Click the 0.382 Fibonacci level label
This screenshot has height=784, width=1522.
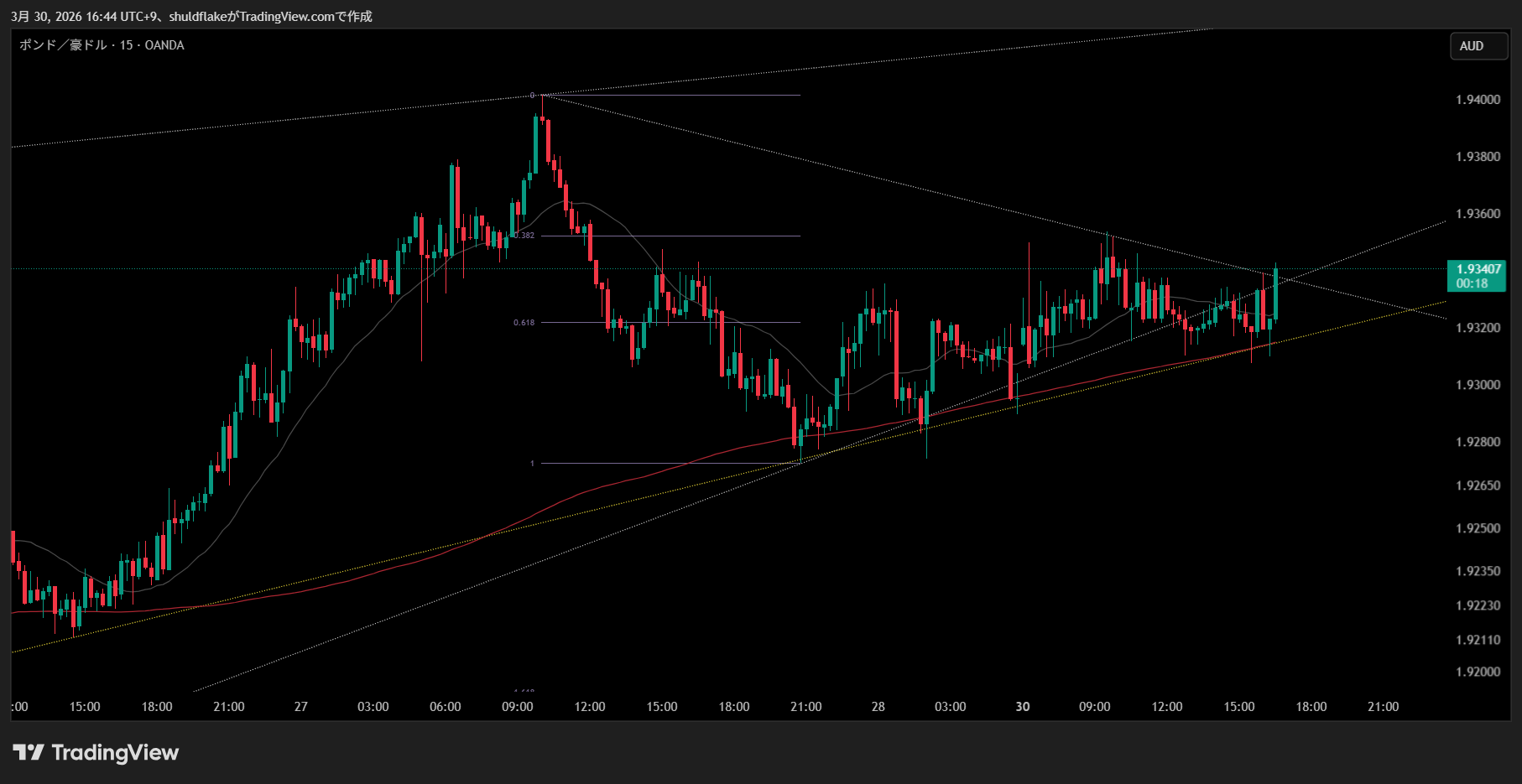coord(525,236)
